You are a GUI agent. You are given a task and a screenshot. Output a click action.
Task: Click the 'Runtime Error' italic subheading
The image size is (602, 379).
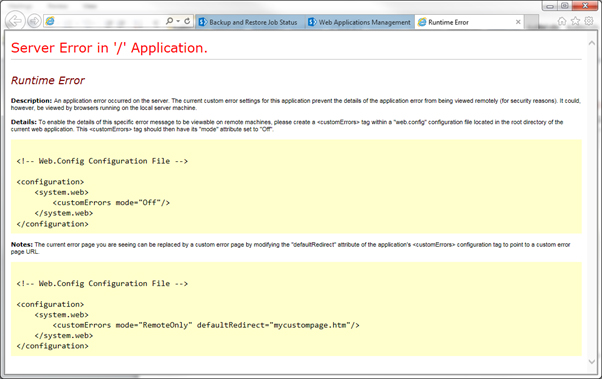48,80
